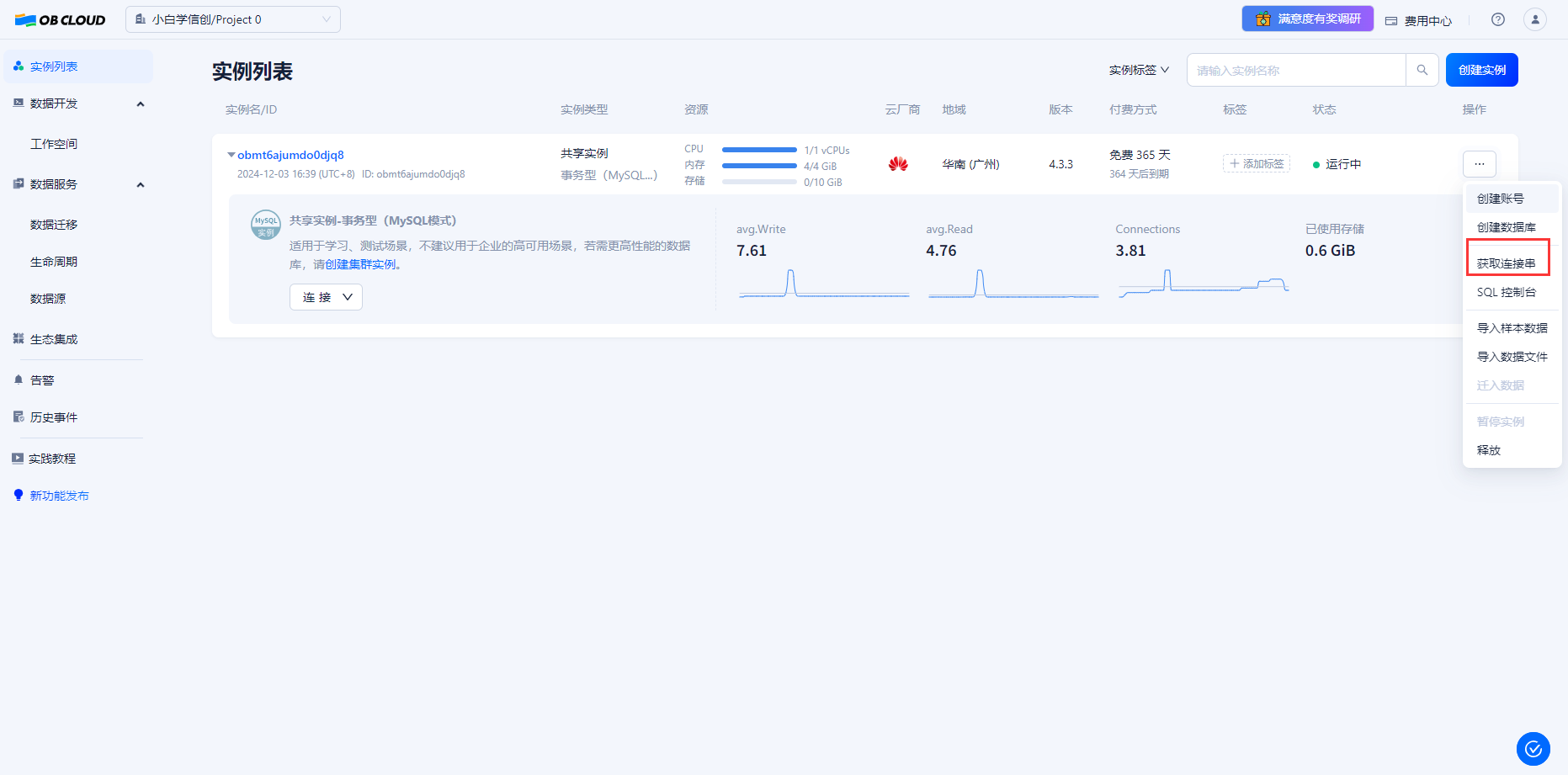Image resolution: width=1568 pixels, height=775 pixels.
Task: Click the 华南 (广州) region cell
Action: click(970, 164)
